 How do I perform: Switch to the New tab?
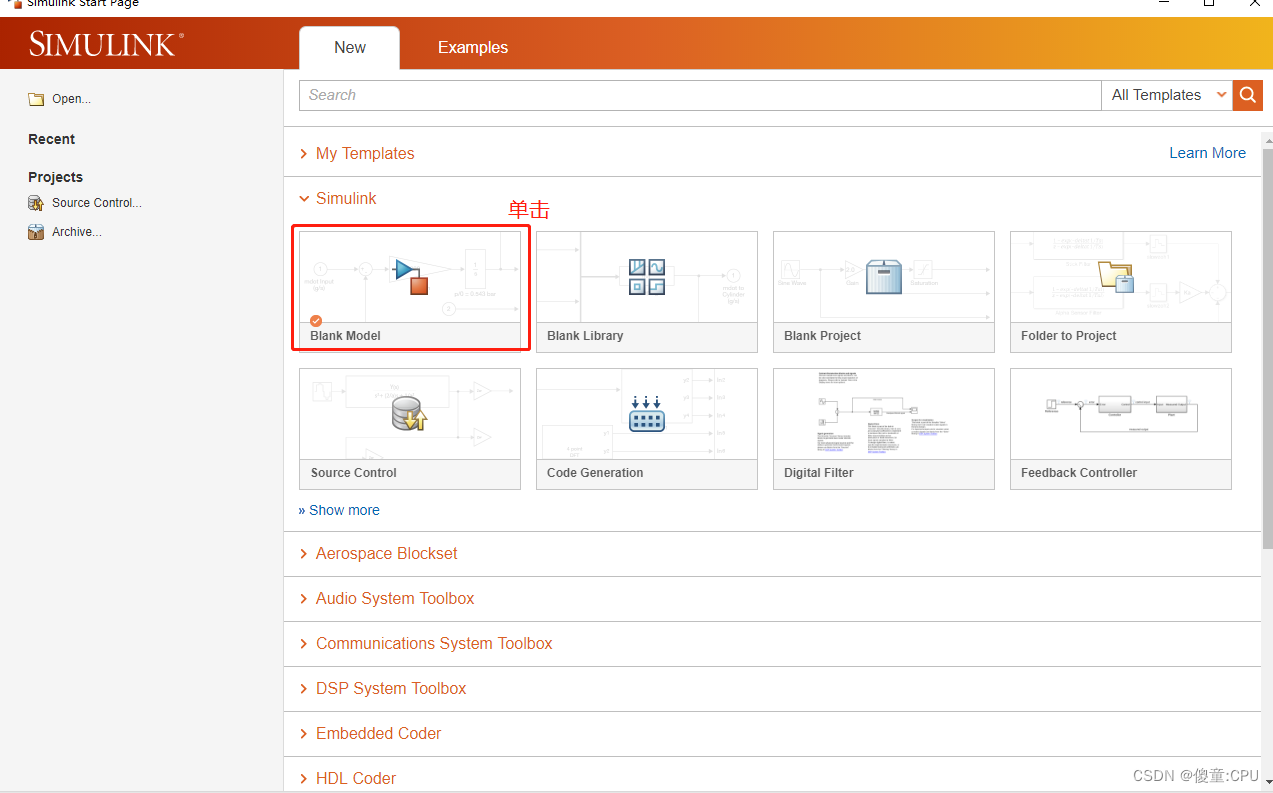pyautogui.click(x=350, y=47)
